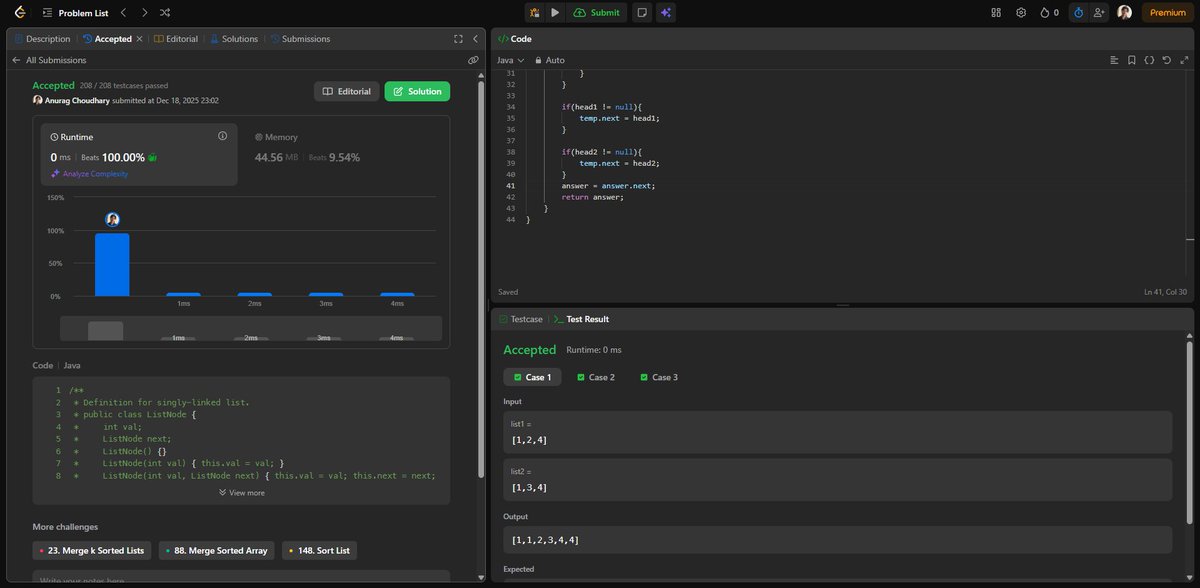Open the Java language dropdown

510,60
